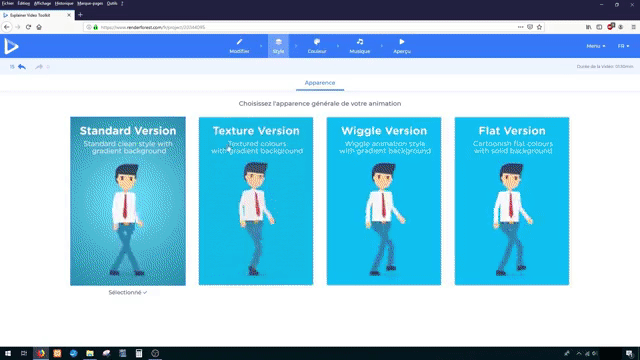
Task: Choose the Flat Version style
Action: 512,201
